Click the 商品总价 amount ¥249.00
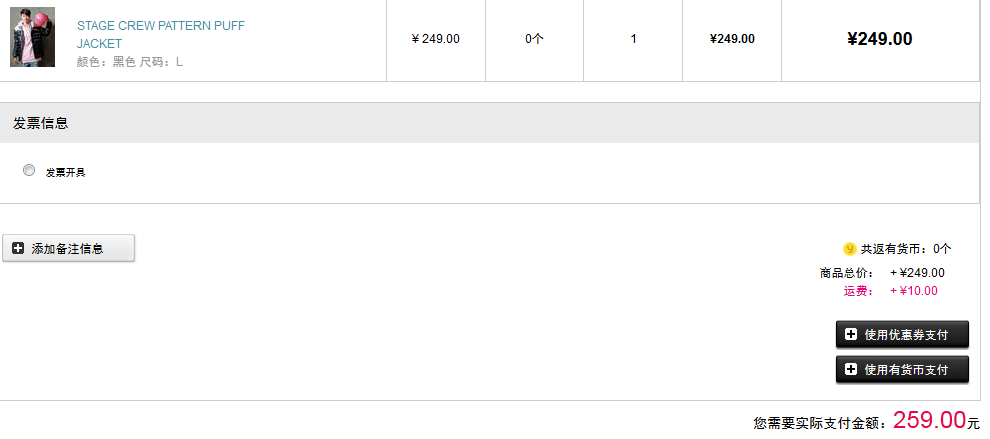Image resolution: width=990 pixels, height=439 pixels. tap(917, 273)
